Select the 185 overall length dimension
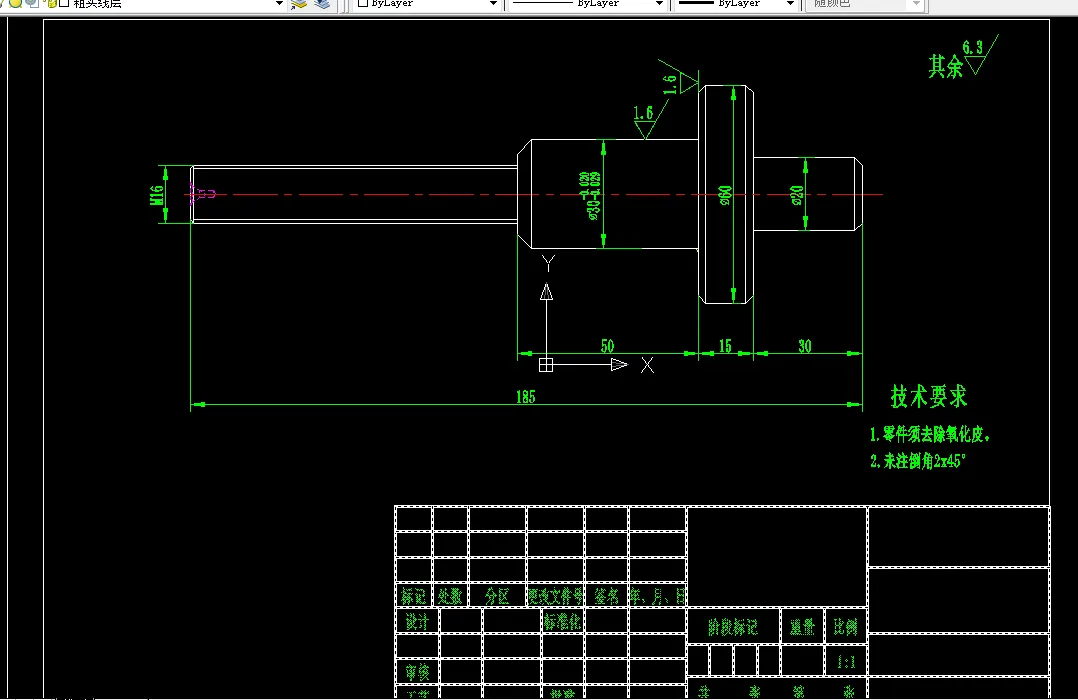Screen dimensions: 1078x700 pyautogui.click(x=525, y=397)
